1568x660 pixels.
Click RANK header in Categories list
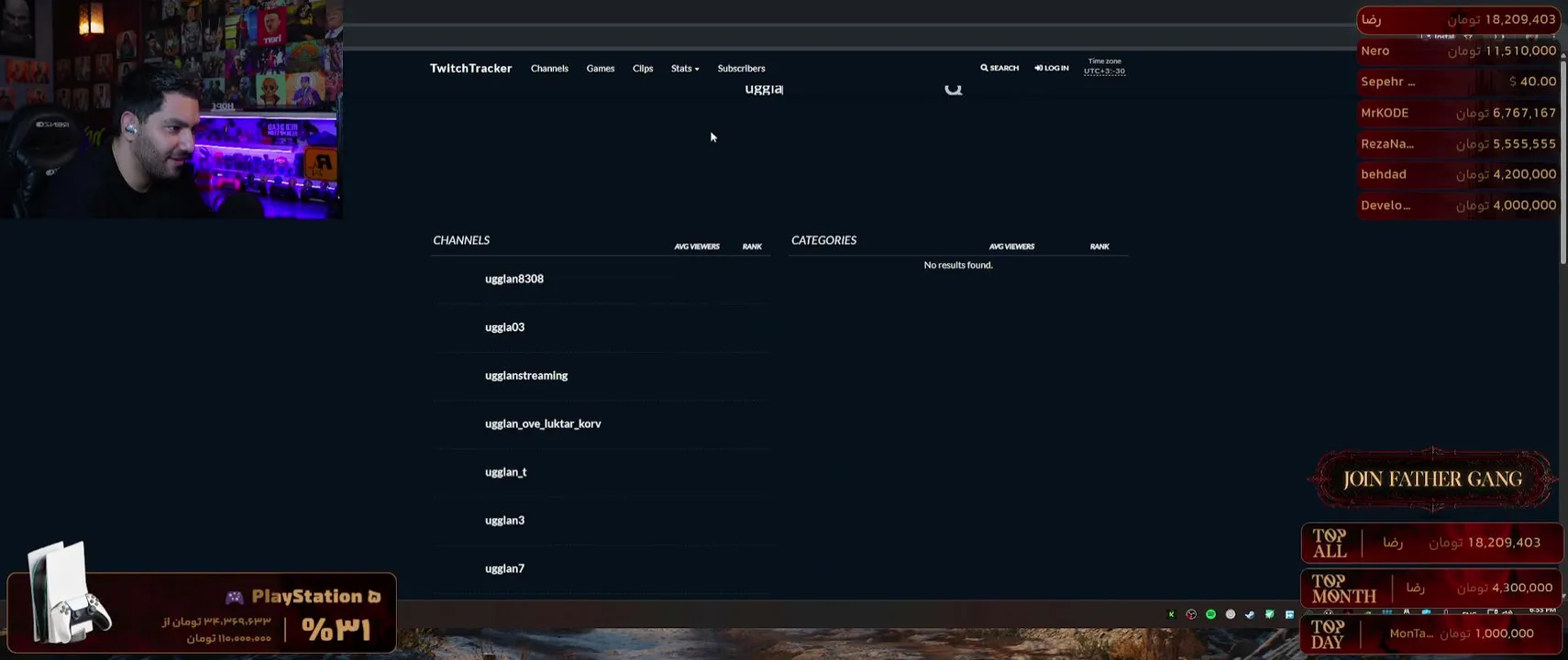(x=1099, y=247)
